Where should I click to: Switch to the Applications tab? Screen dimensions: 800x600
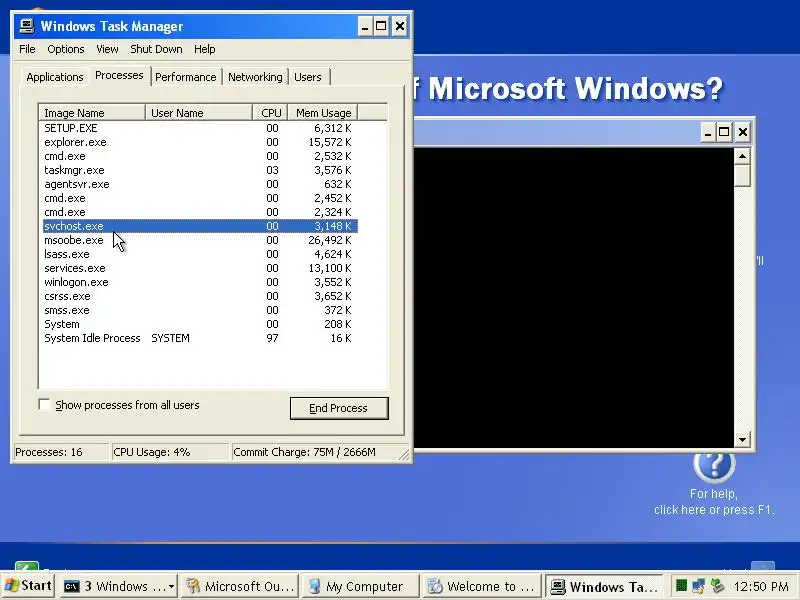(x=55, y=77)
